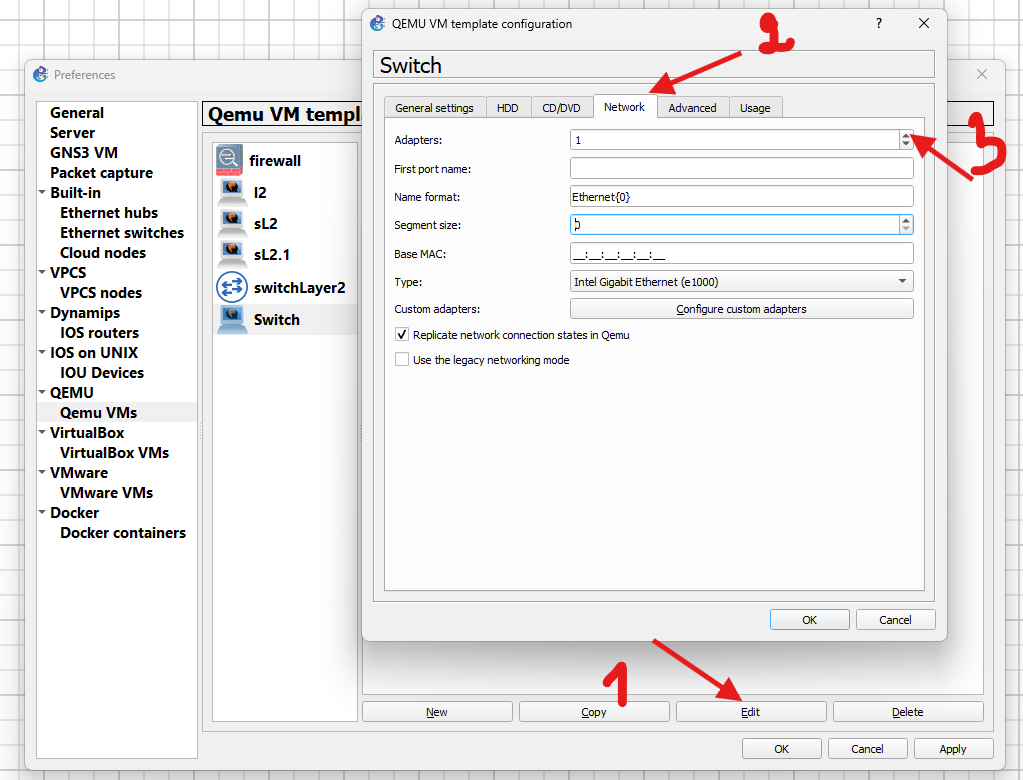Select Ethernet switches in preferences tree
The height and width of the screenshot is (780, 1023).
tap(122, 233)
